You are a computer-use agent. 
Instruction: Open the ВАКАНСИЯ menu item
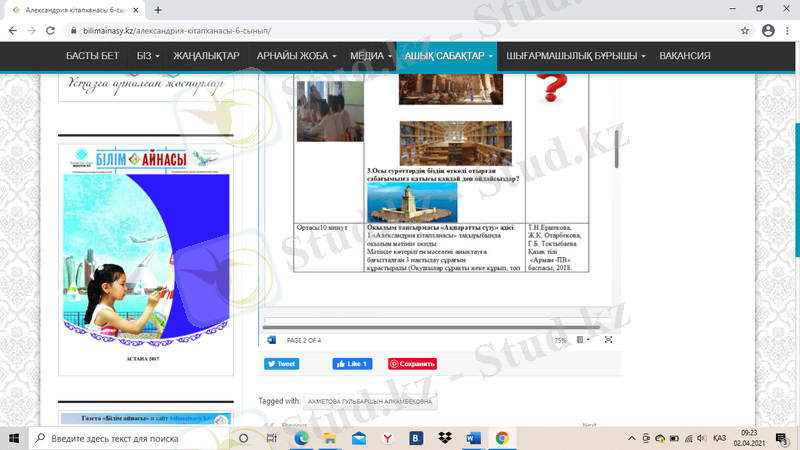tap(685, 56)
